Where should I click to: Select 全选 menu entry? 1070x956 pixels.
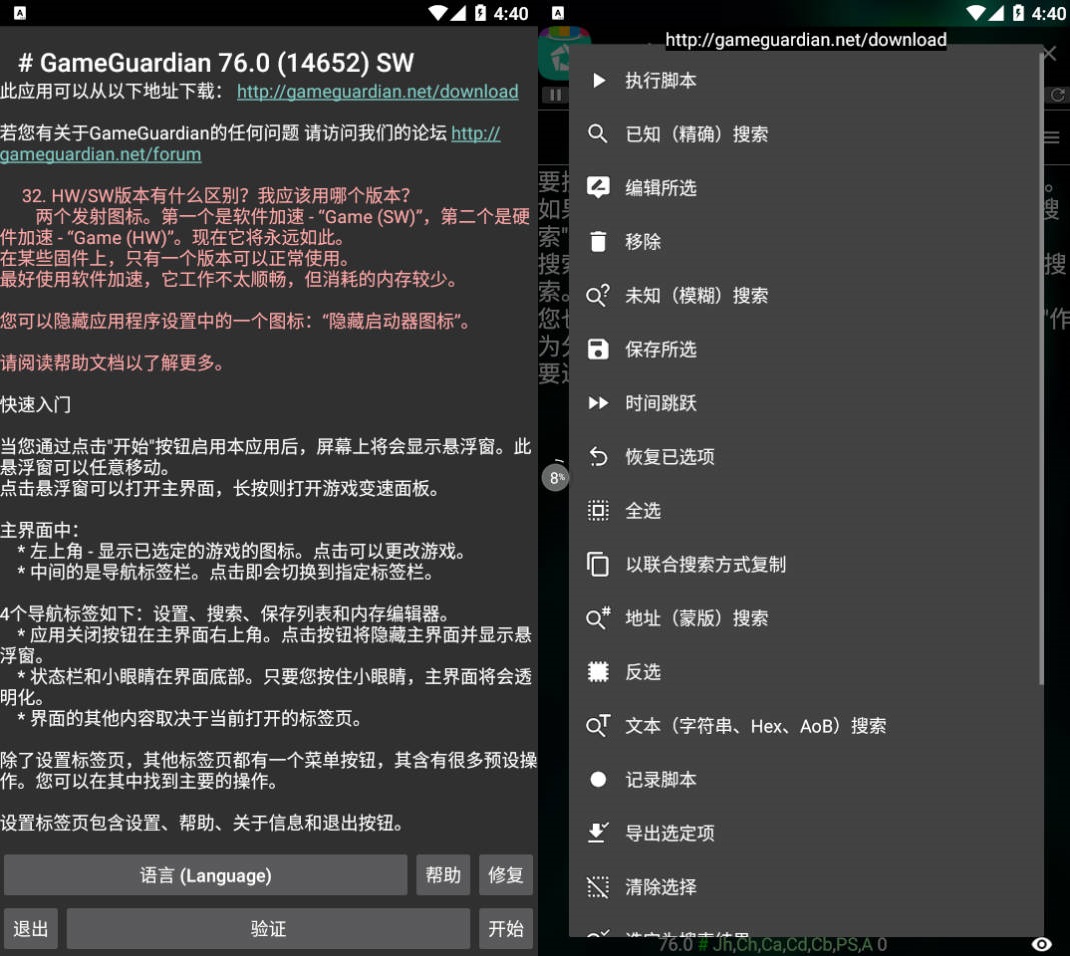(805, 510)
